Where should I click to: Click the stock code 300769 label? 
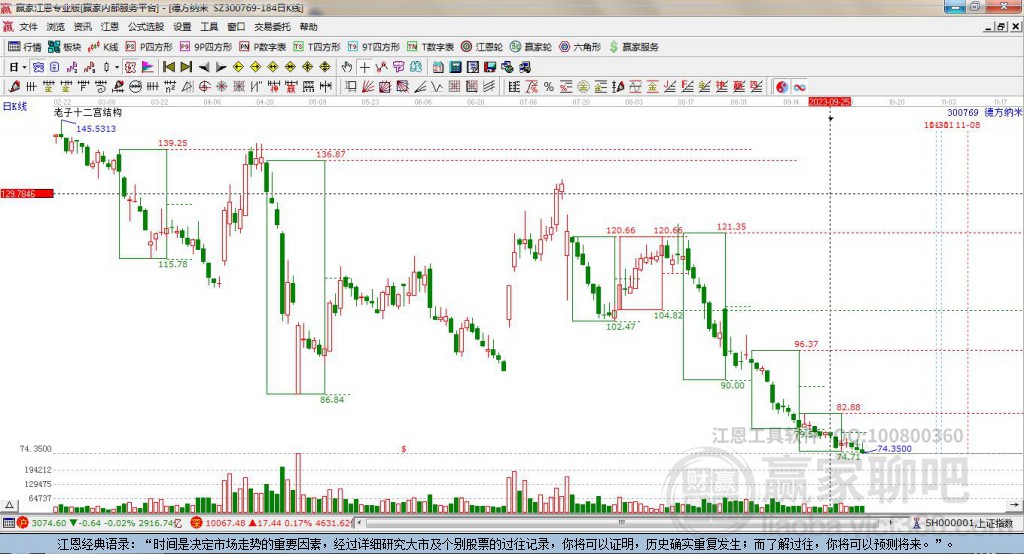pyautogui.click(x=963, y=112)
